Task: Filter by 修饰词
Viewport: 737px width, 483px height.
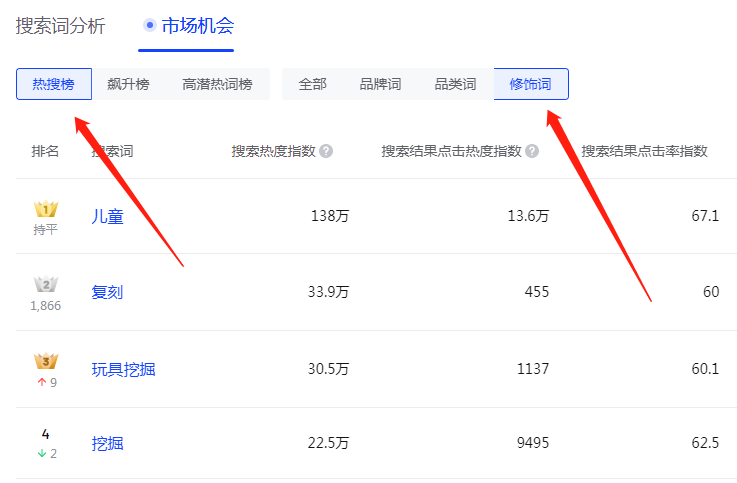Action: (x=531, y=84)
